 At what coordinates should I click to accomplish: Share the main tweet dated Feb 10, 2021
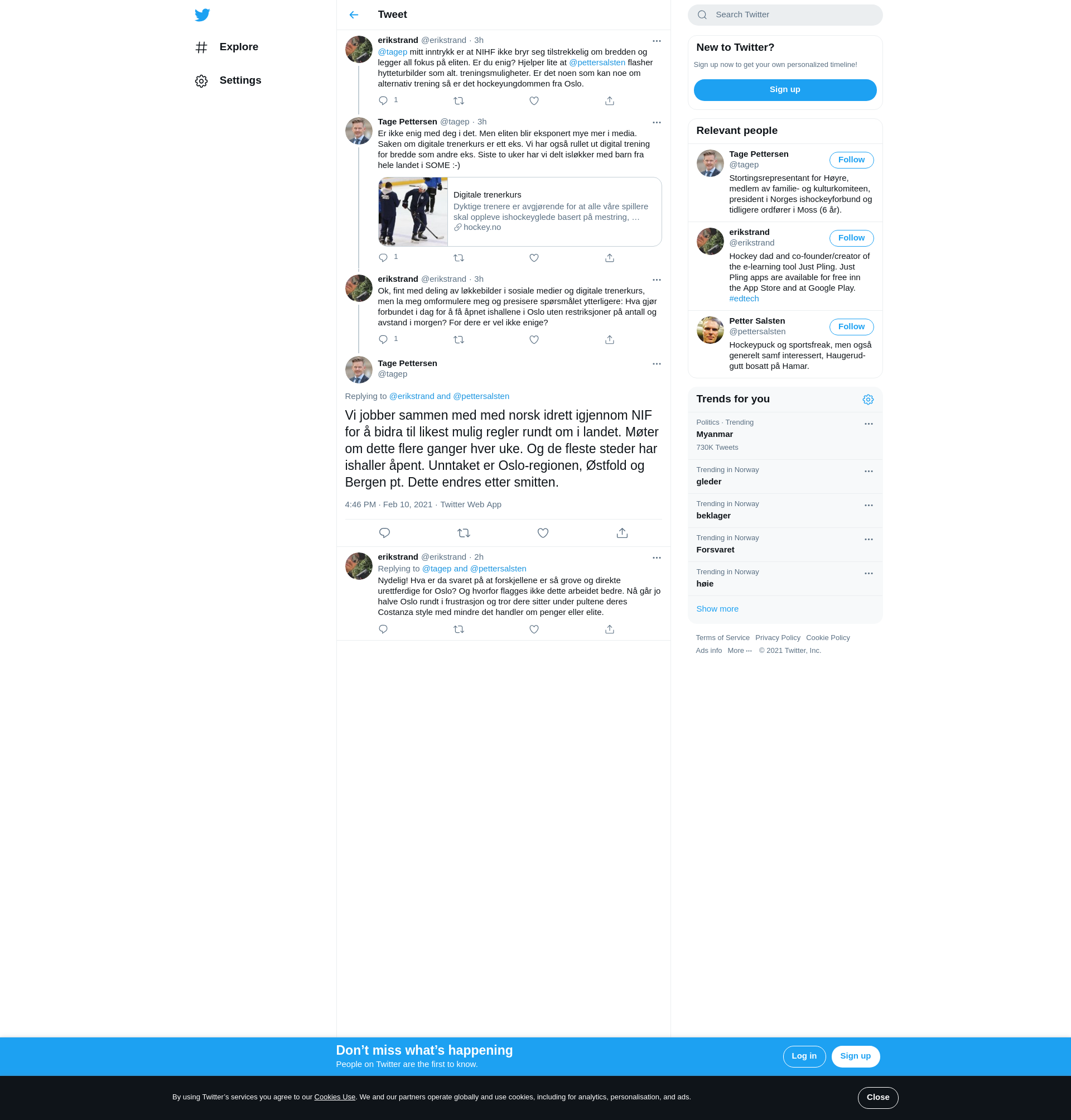(623, 533)
